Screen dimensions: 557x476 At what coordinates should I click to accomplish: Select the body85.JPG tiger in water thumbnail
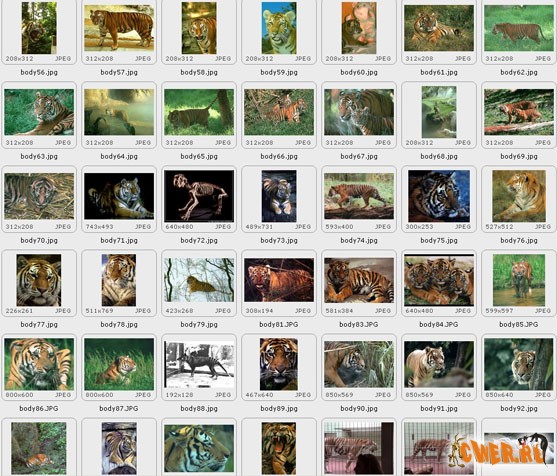[x=519, y=280]
